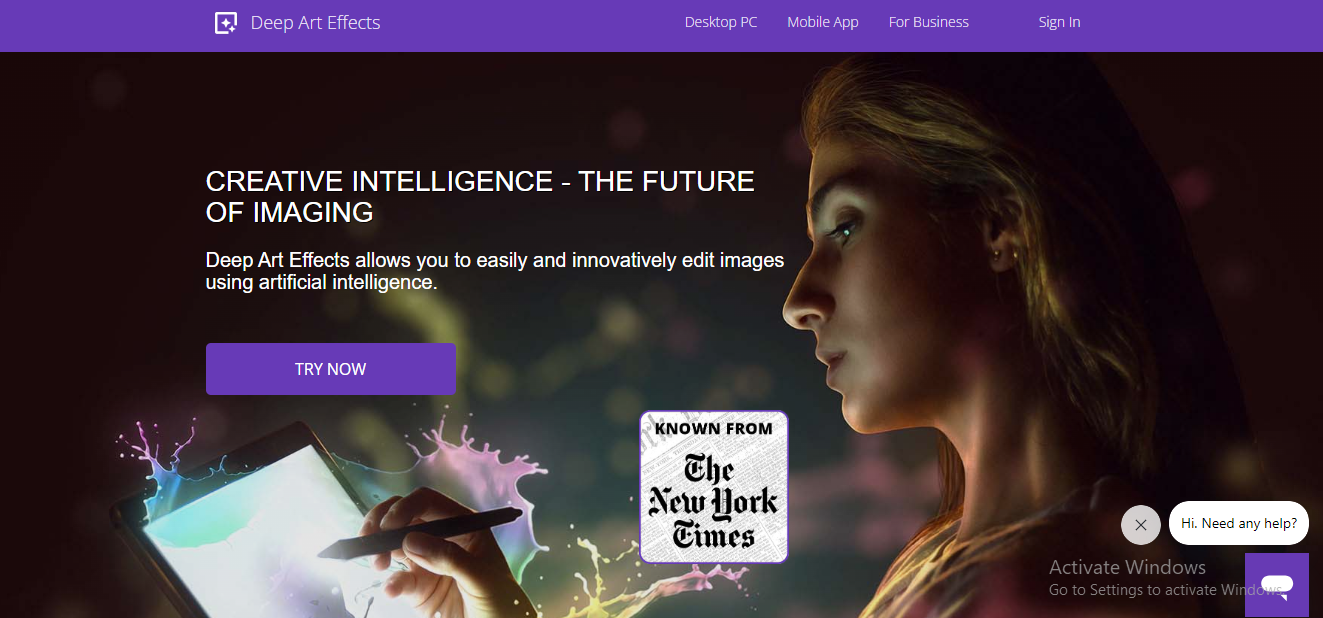Click the TRY NOW button
Image resolution: width=1323 pixels, height=618 pixels.
(x=331, y=369)
